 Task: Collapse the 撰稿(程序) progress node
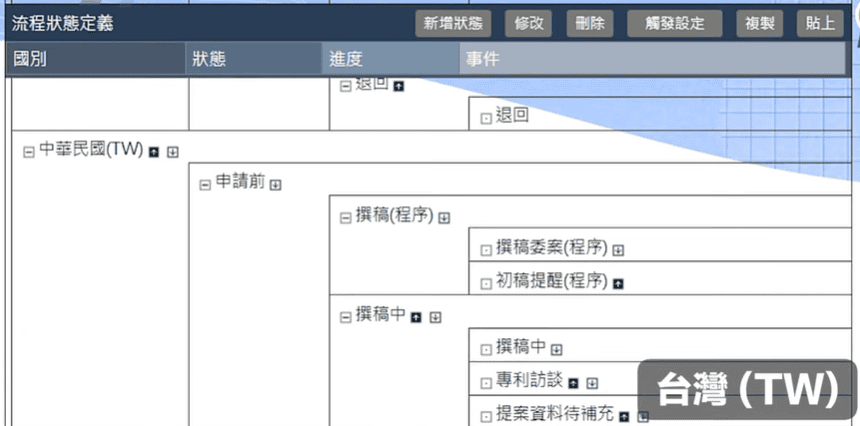click(345, 218)
